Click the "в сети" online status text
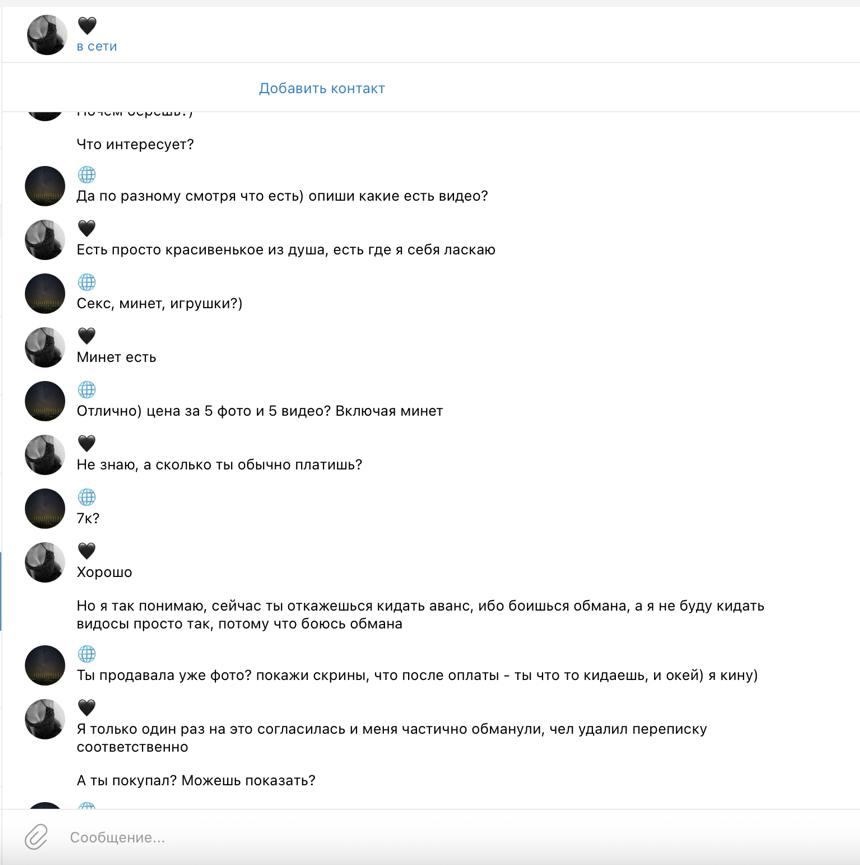 (97, 46)
